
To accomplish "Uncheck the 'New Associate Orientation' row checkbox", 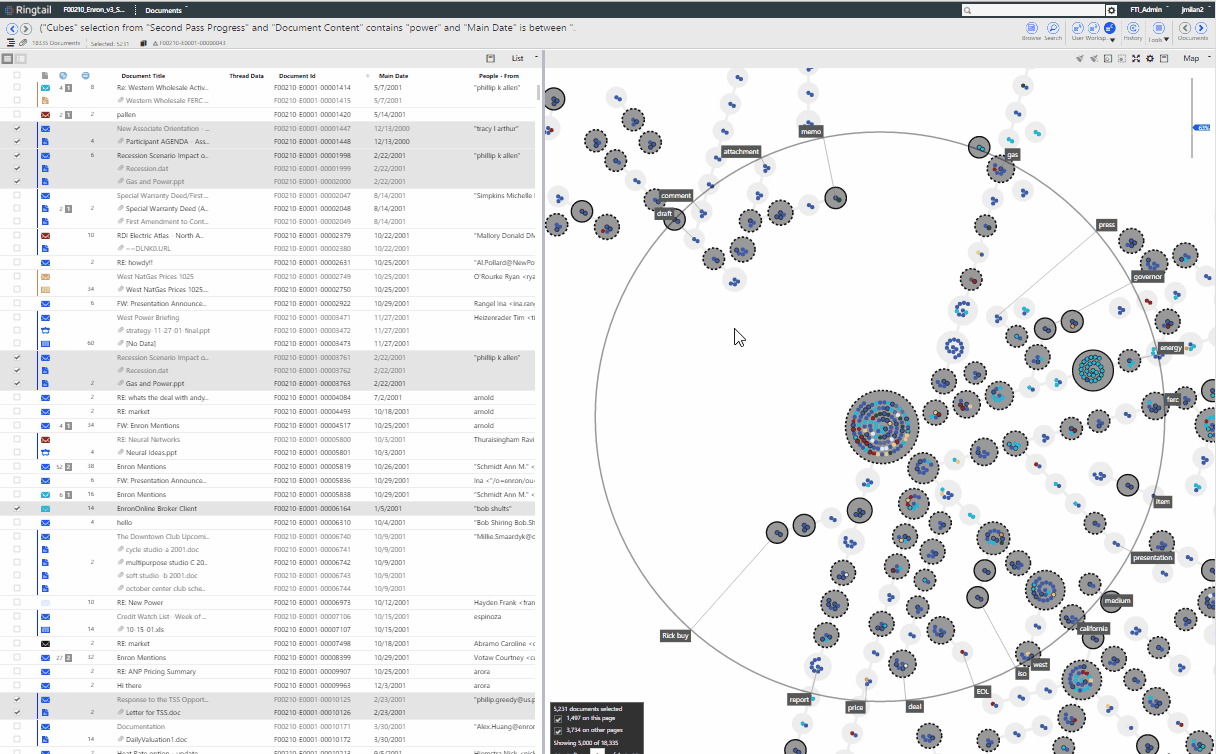I will (x=17, y=129).
